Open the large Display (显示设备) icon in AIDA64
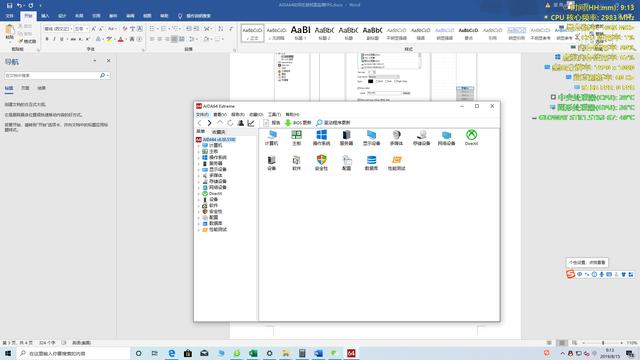The width and height of the screenshot is (640, 360). 371,138
